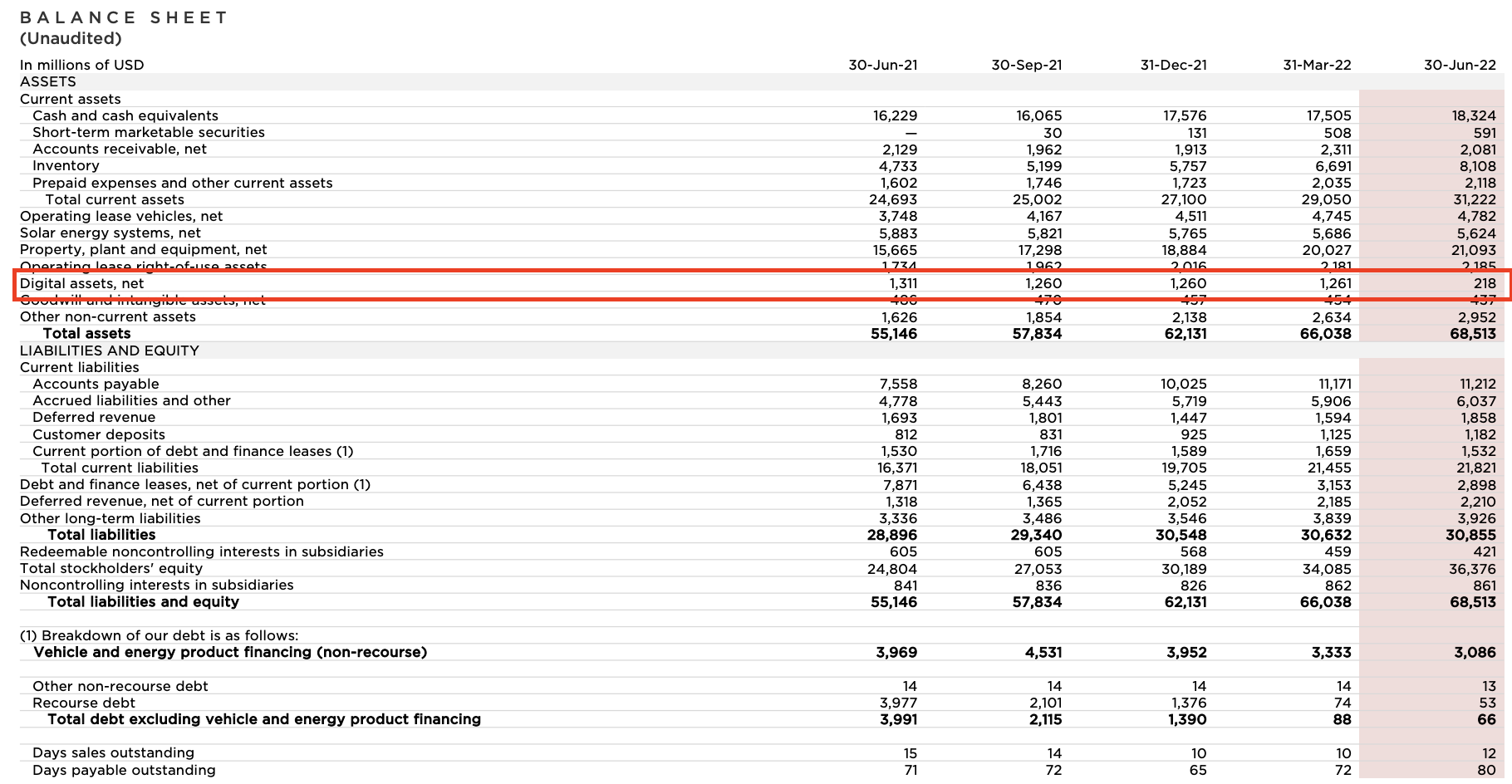Click the "LIABILITIES AND EQUITY" section heading
This screenshot has width=1512, height=784.
110,350
